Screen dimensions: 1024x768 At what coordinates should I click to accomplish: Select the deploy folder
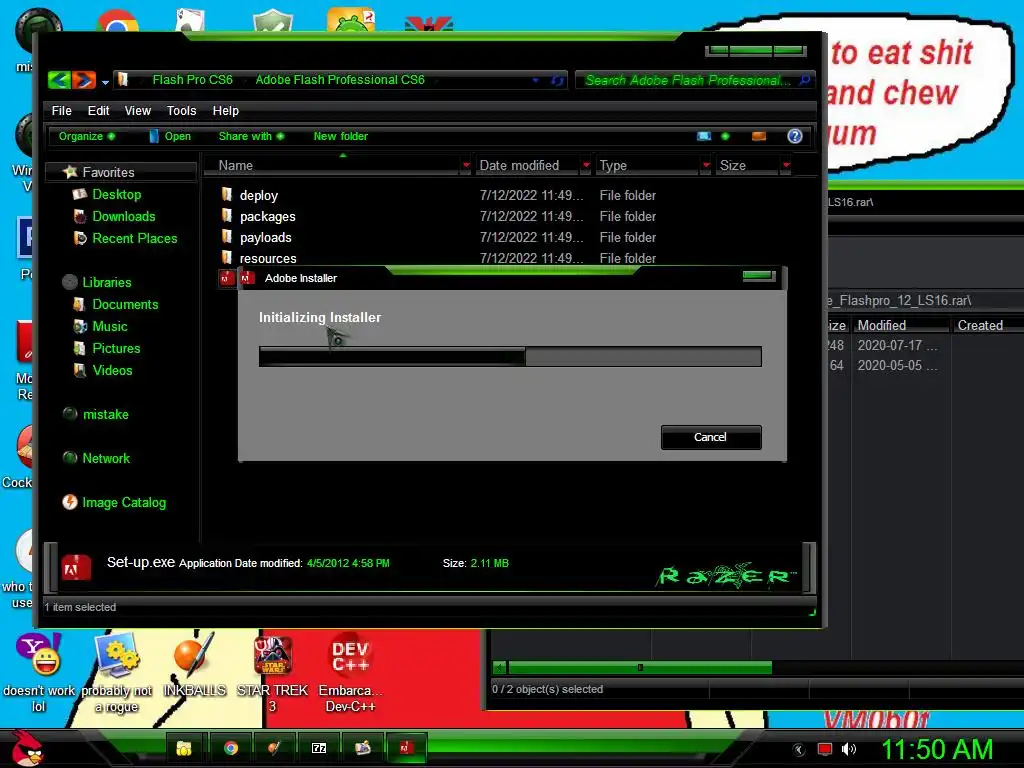(x=259, y=195)
